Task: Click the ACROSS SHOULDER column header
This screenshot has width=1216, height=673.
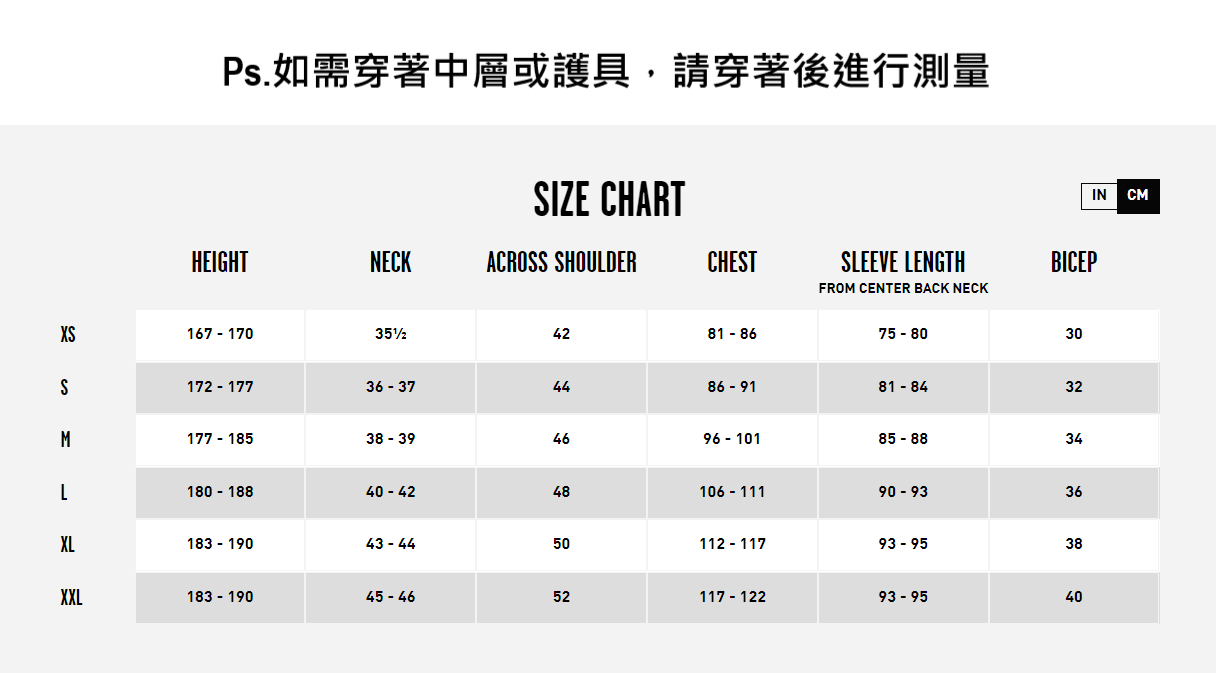Action: tap(562, 262)
